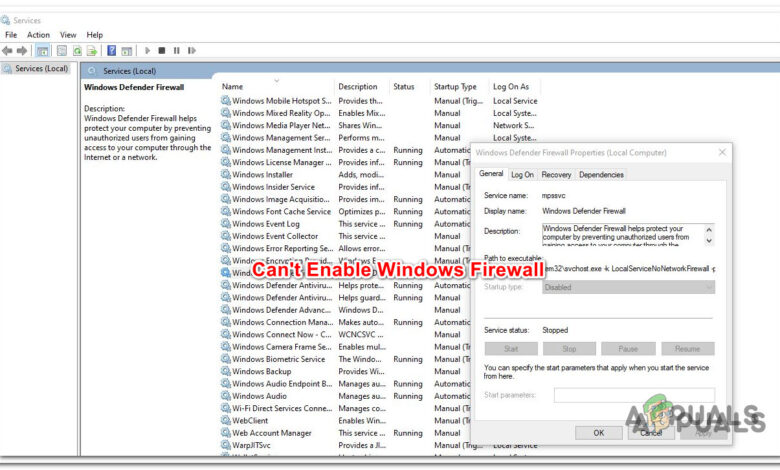Click gear icon beside Windows Backup
This screenshot has height=470, width=780.
click(x=226, y=372)
